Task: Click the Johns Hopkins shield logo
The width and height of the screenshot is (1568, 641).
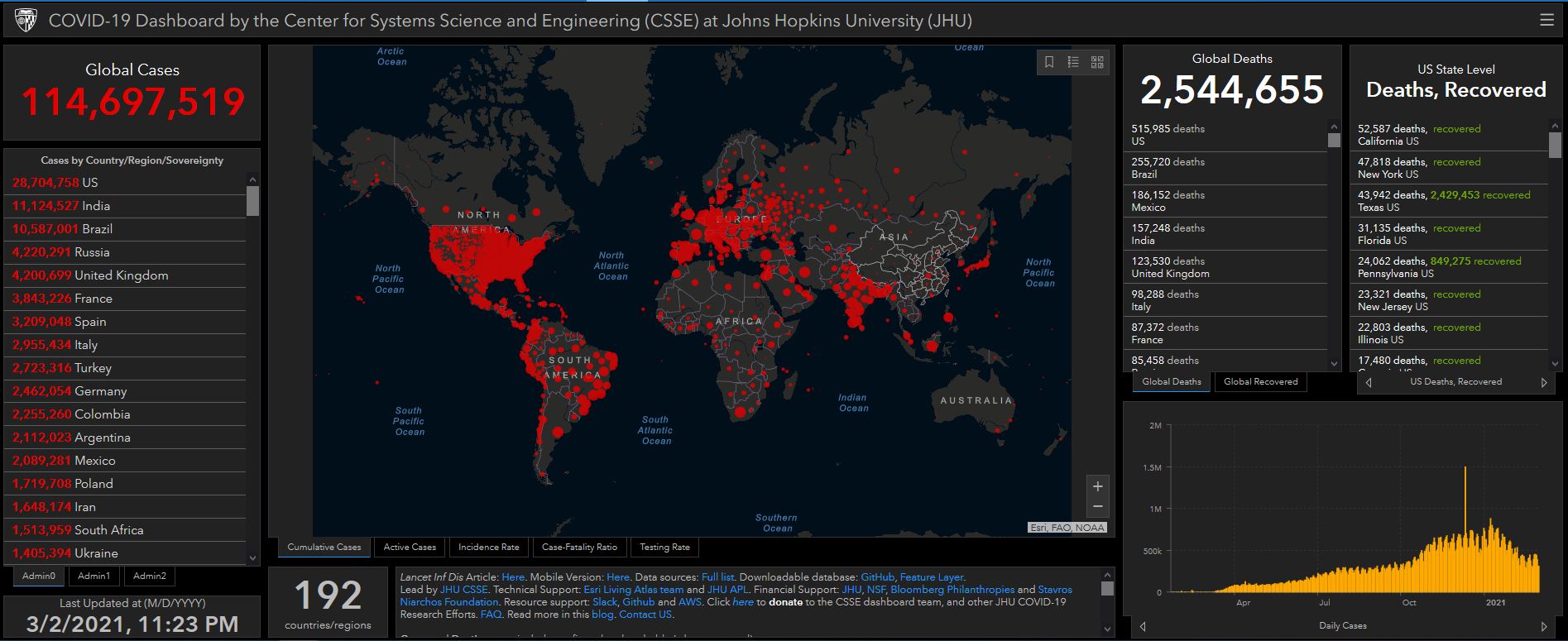Action: pos(26,20)
